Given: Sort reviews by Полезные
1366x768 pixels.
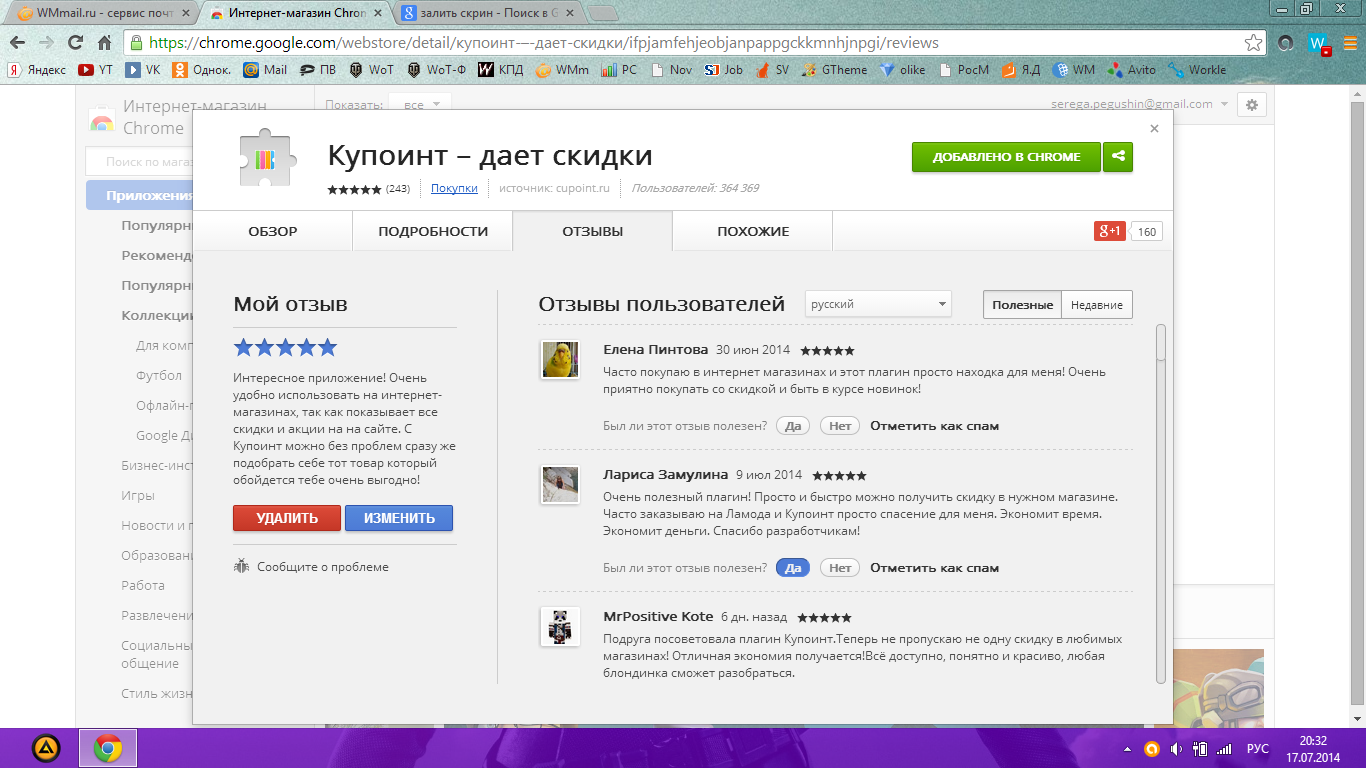Looking at the screenshot, I should tap(1022, 305).
